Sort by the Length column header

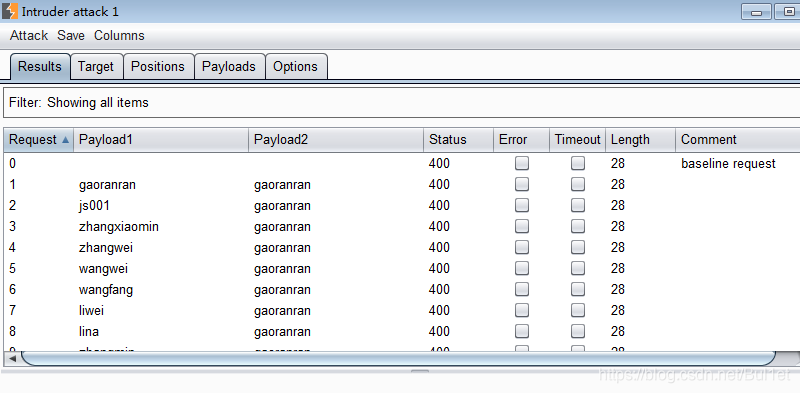(x=641, y=140)
